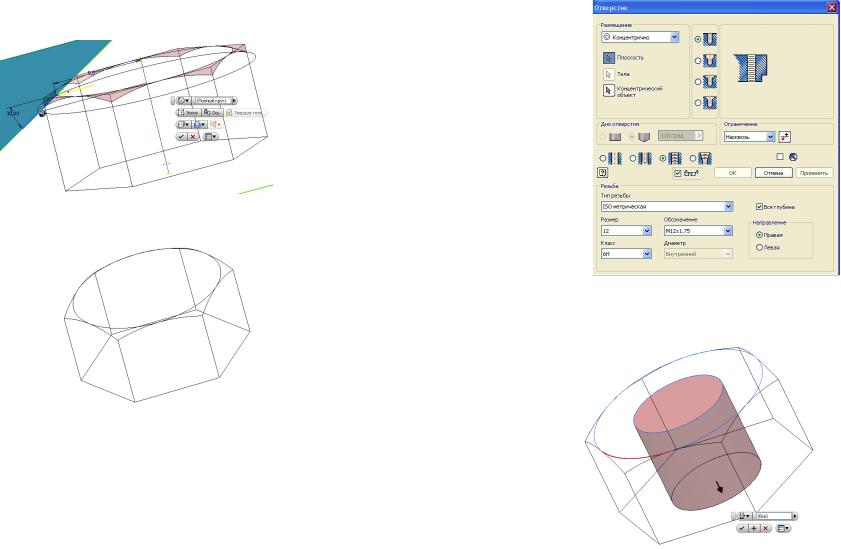Click the Ось axis button in mini-toolbar
The height and width of the screenshot is (549, 841).
click(x=212, y=113)
